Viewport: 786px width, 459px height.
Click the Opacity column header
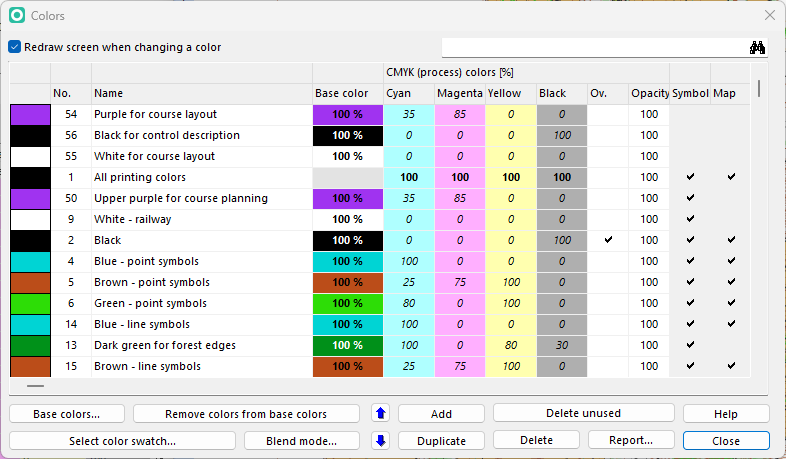coord(649,93)
